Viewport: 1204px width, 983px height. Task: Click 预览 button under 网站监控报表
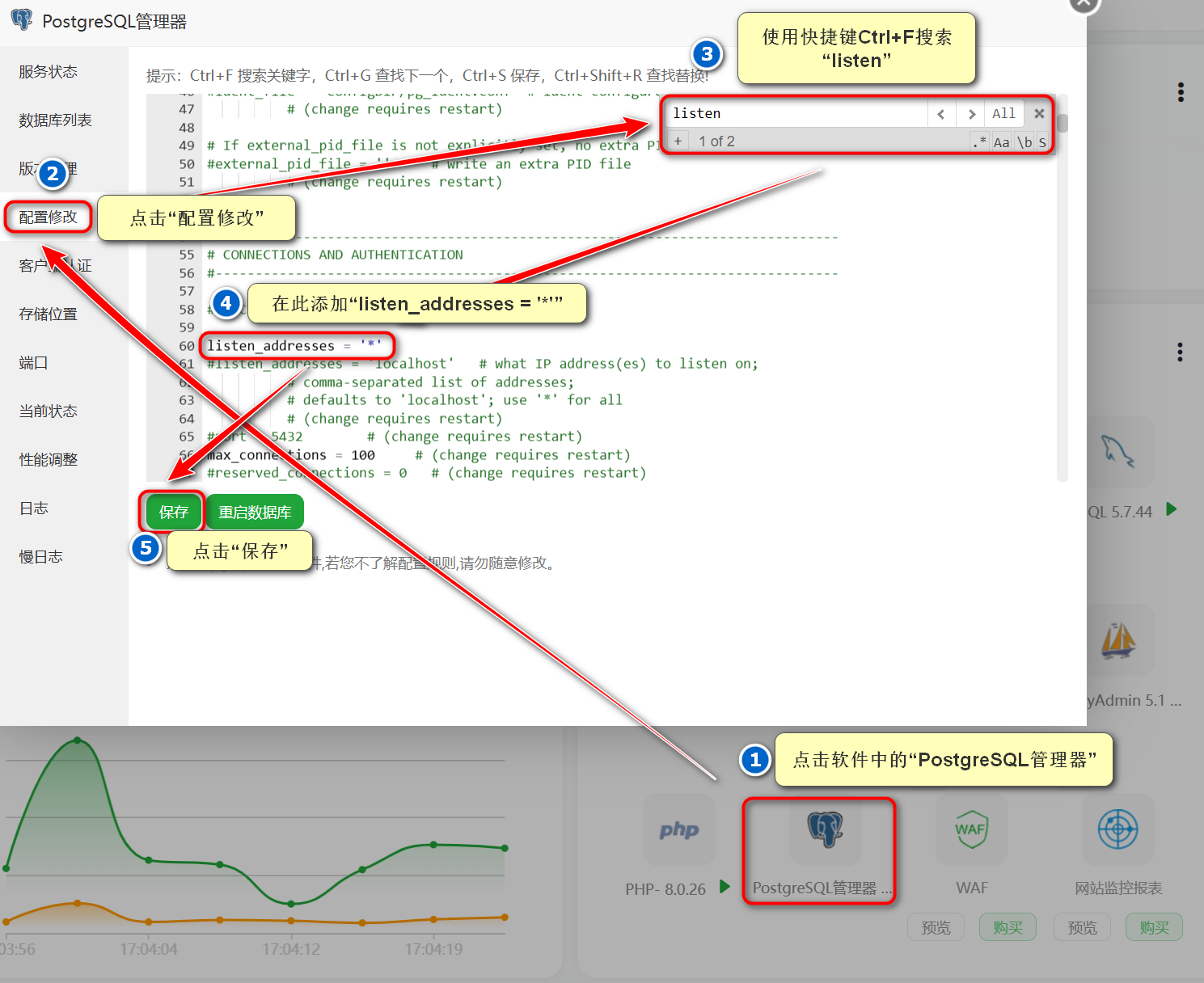(x=1083, y=927)
